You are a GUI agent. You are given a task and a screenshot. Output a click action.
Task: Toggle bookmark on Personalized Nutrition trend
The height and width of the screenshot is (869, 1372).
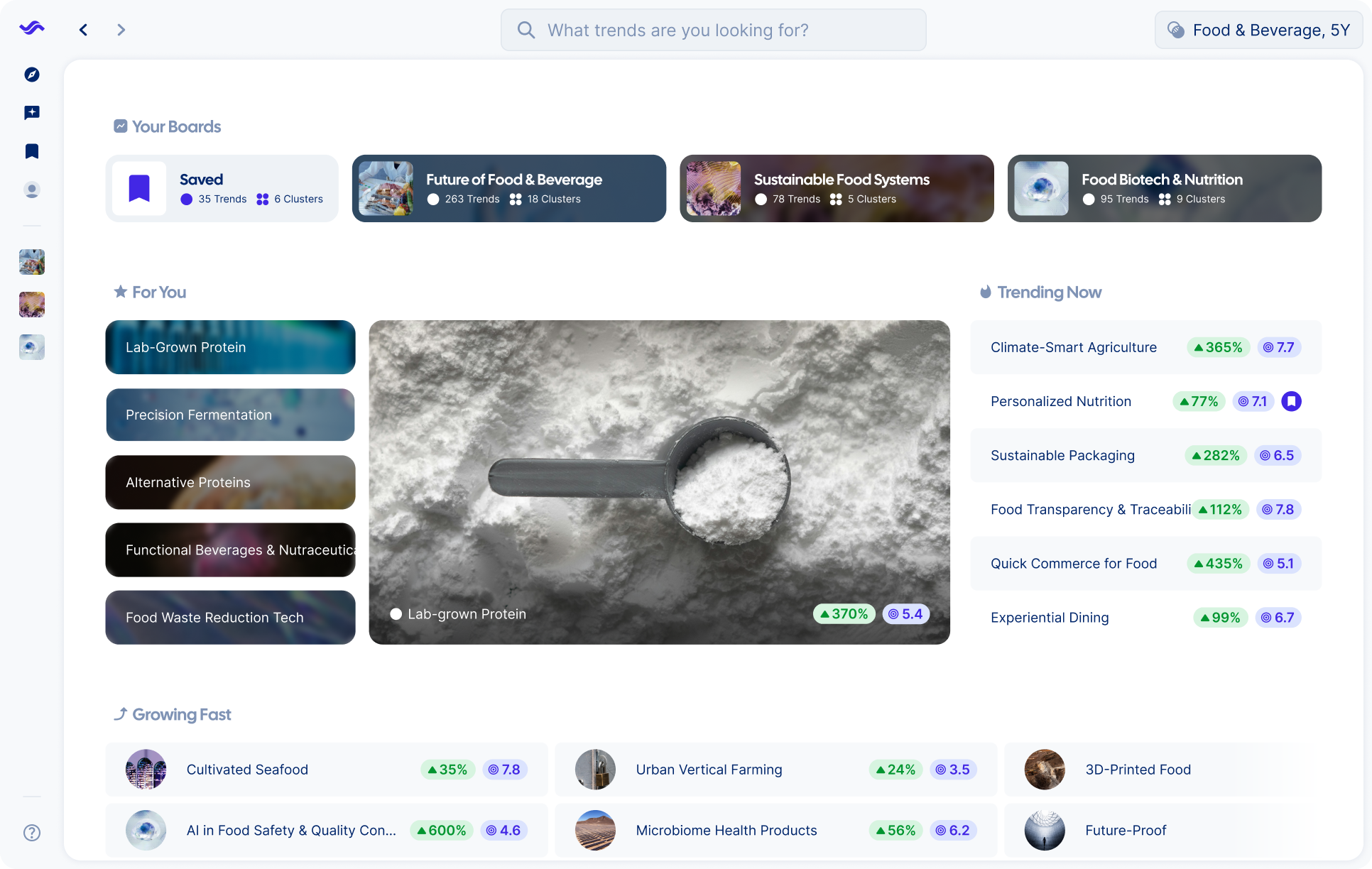pyautogui.click(x=1291, y=402)
